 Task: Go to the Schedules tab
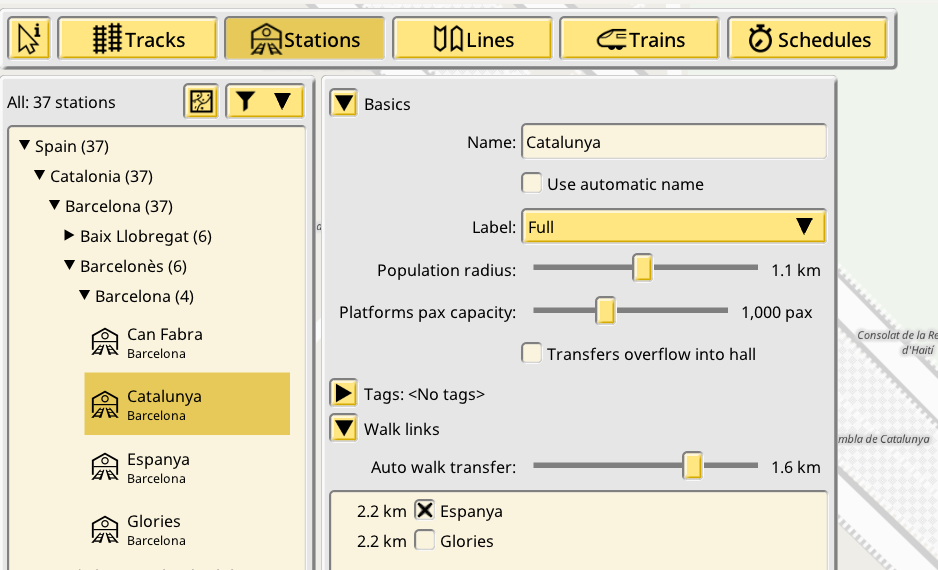click(809, 39)
